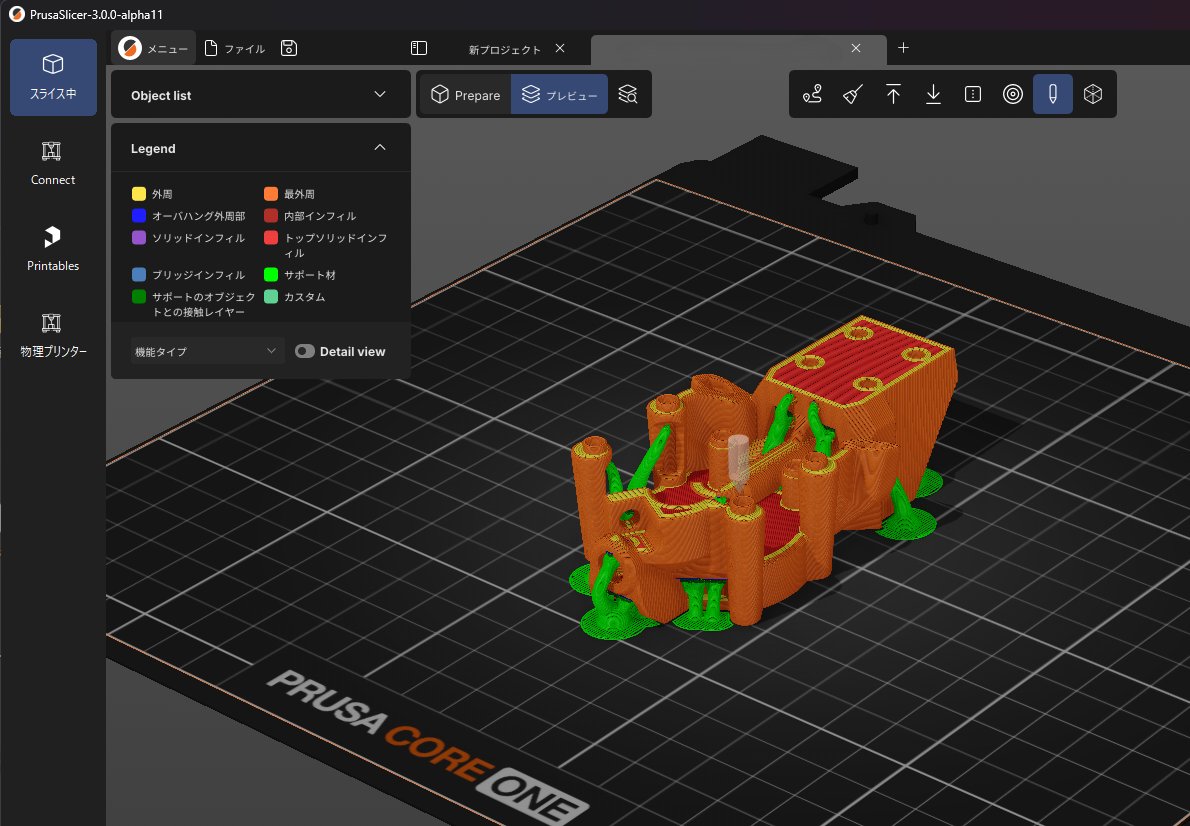This screenshot has width=1190, height=826.
Task: Open the メニュー button
Action: (153, 49)
